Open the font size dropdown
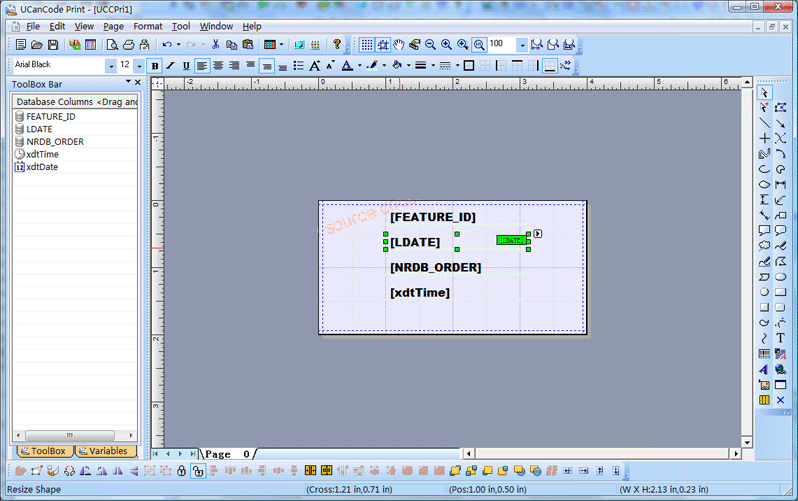The image size is (798, 501). tap(138, 65)
